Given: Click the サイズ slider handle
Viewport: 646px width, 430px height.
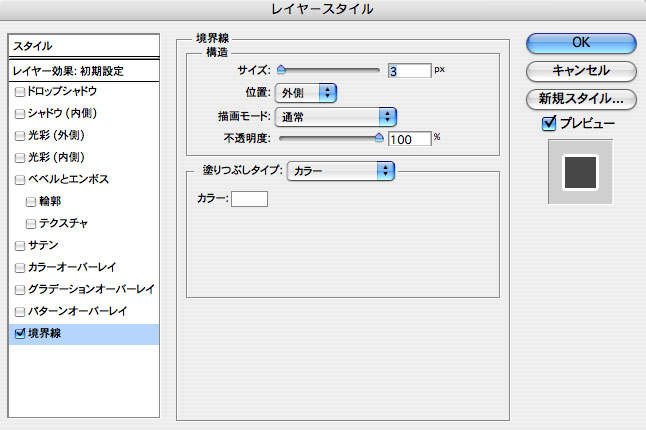Looking at the screenshot, I should coord(281,70).
